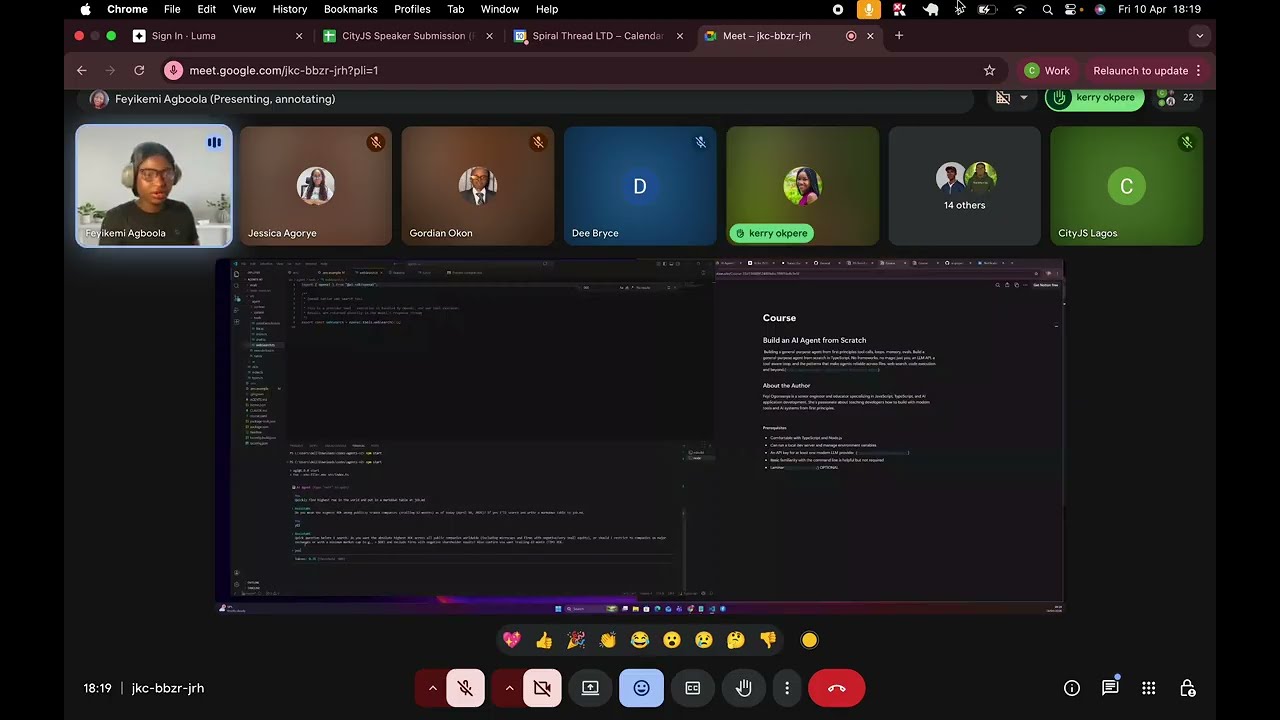Image resolution: width=1280 pixels, height=720 pixels.
Task: Send the party popper reaction
Action: click(x=576, y=640)
